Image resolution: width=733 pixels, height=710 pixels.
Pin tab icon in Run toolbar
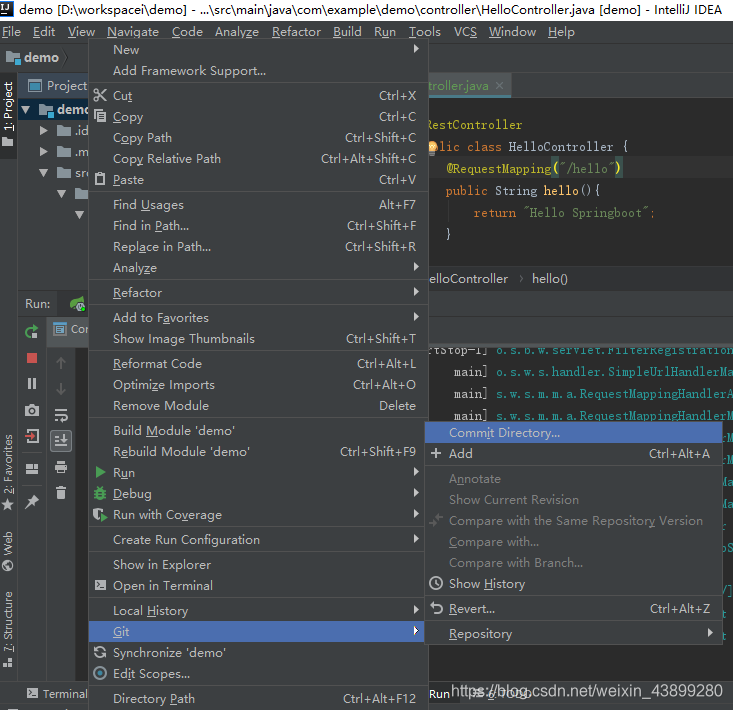32,502
